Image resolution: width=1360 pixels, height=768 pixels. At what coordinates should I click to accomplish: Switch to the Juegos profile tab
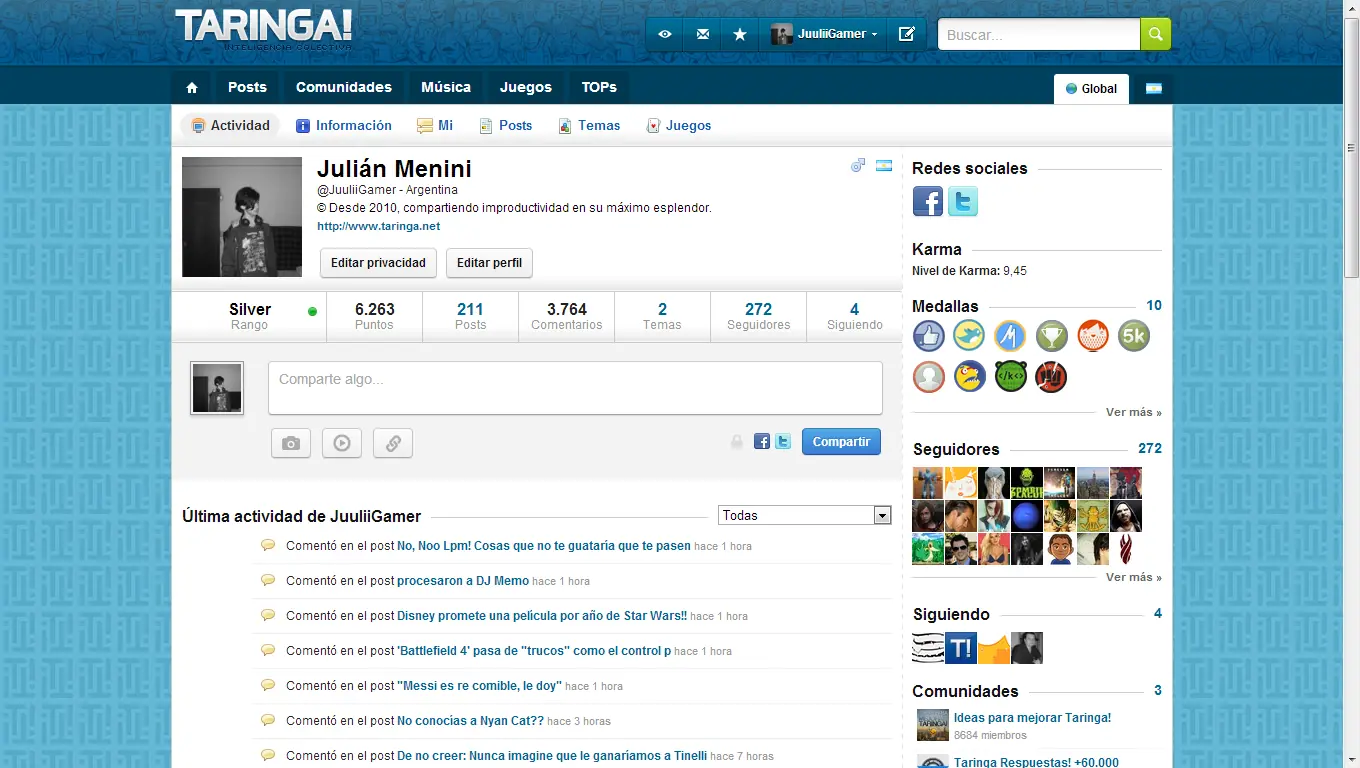[x=679, y=126]
